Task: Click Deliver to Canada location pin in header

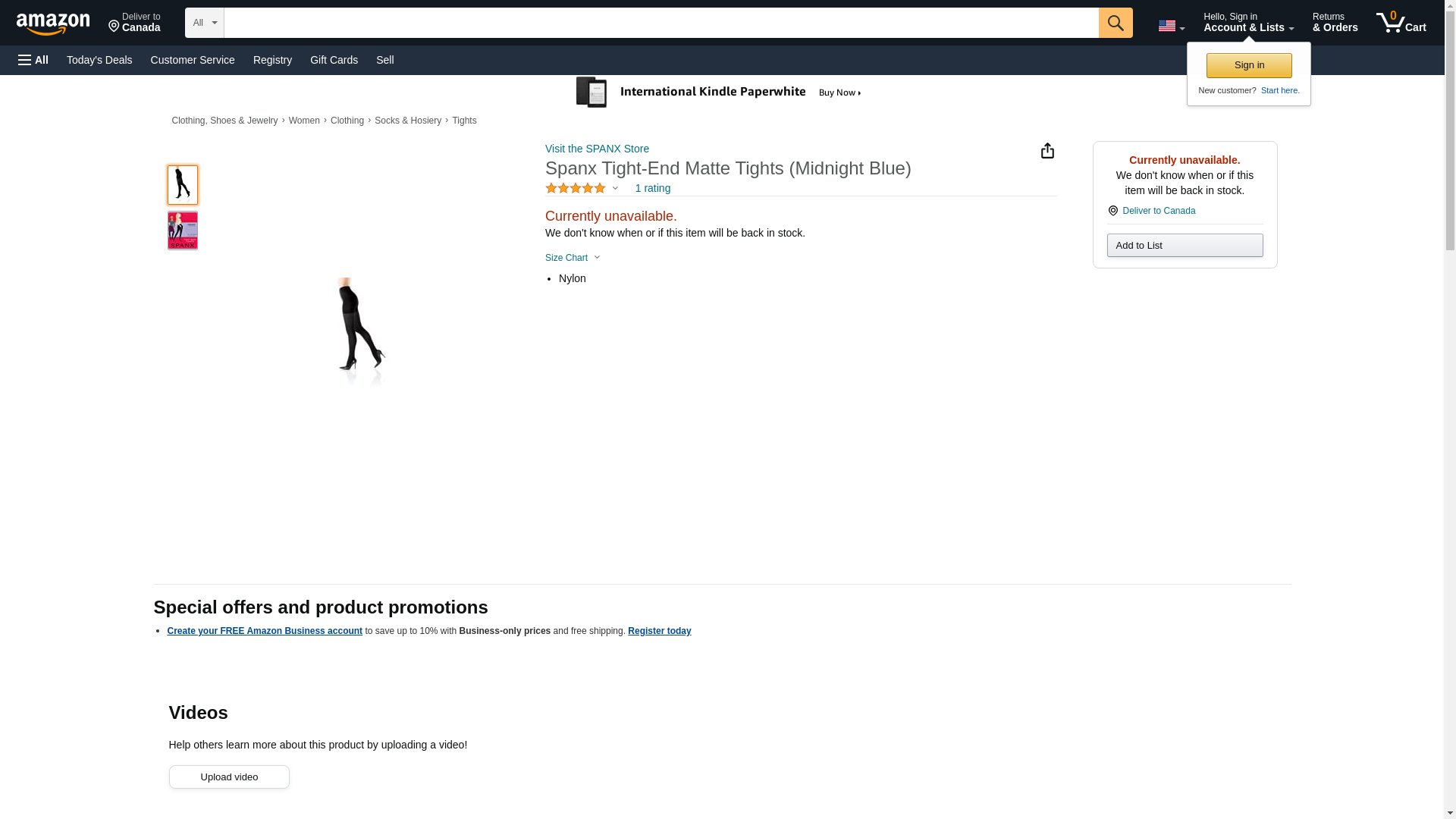Action: (134, 23)
